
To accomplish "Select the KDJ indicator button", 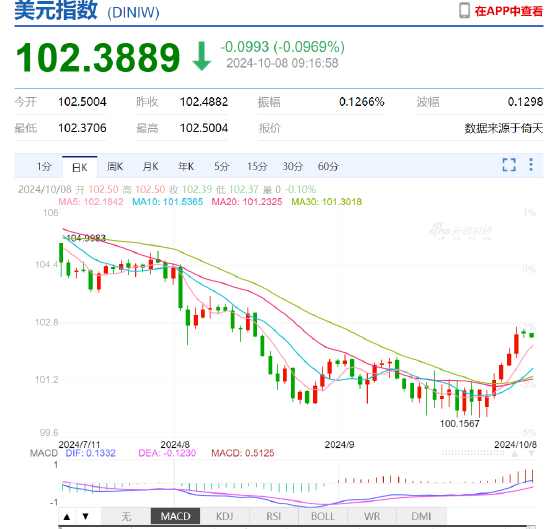I will point(224,516).
